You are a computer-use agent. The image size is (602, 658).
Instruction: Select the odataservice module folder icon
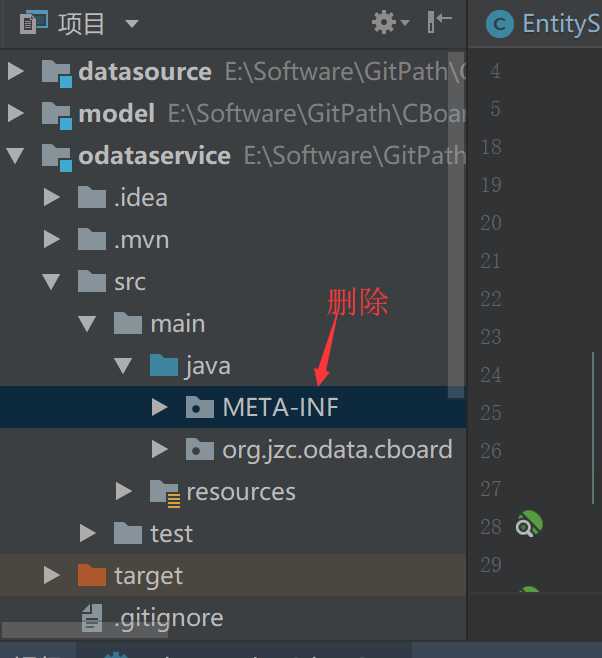(x=57, y=157)
